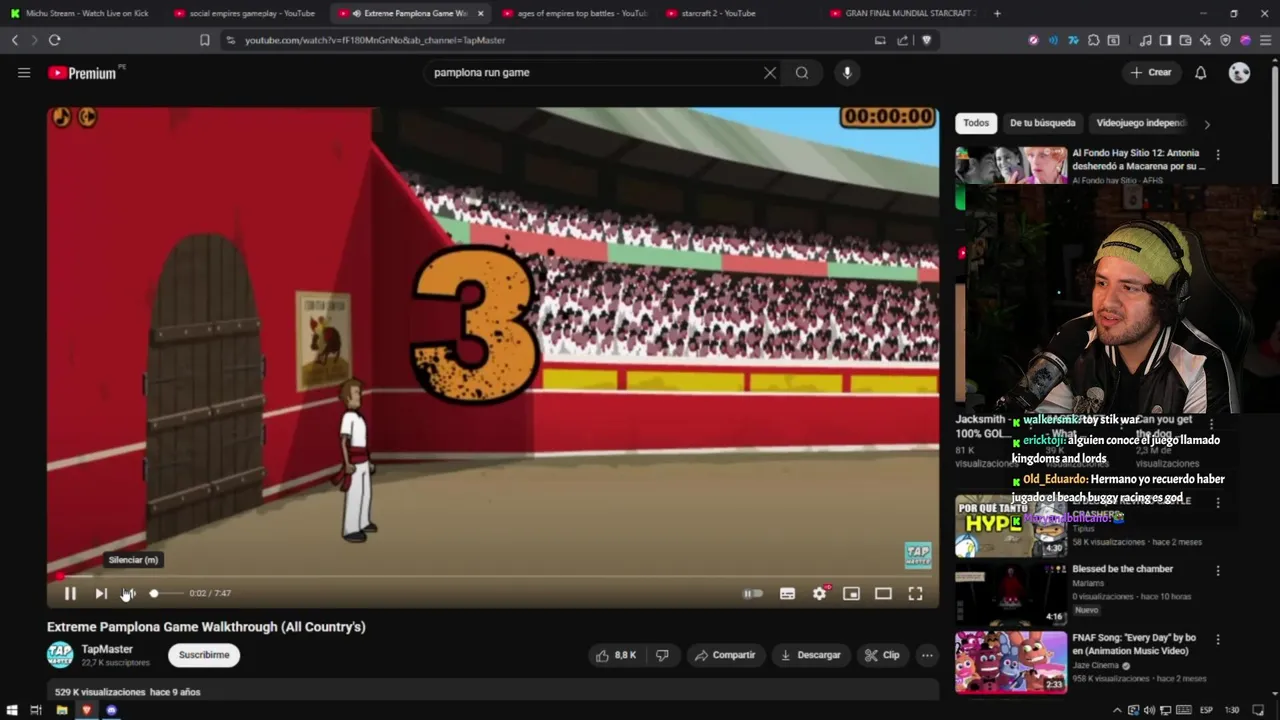Image resolution: width=1280 pixels, height=720 pixels.
Task: Open options for the 'Al Fondo Hay Sitio 12' video
Action: [x=1217, y=155]
